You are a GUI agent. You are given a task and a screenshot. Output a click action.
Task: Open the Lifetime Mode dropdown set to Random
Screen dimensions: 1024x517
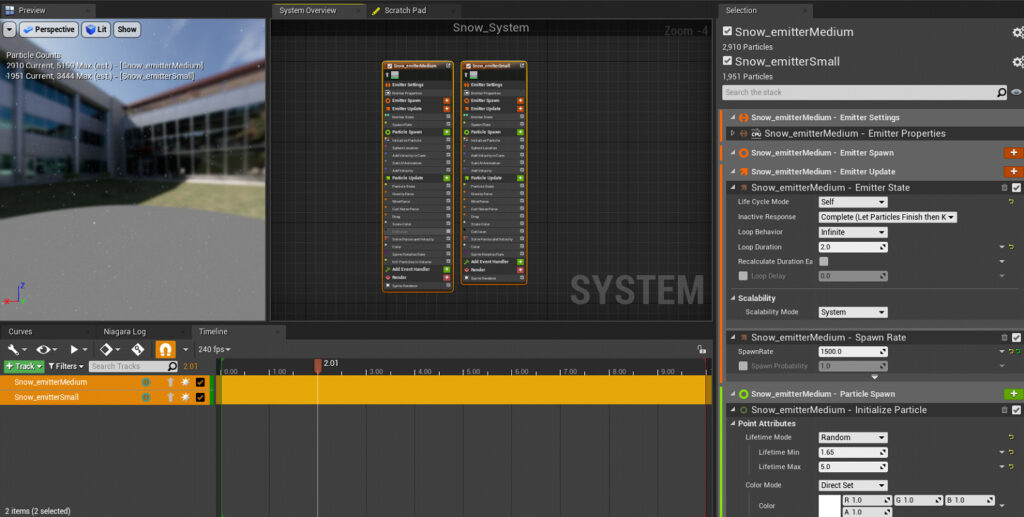coord(852,438)
